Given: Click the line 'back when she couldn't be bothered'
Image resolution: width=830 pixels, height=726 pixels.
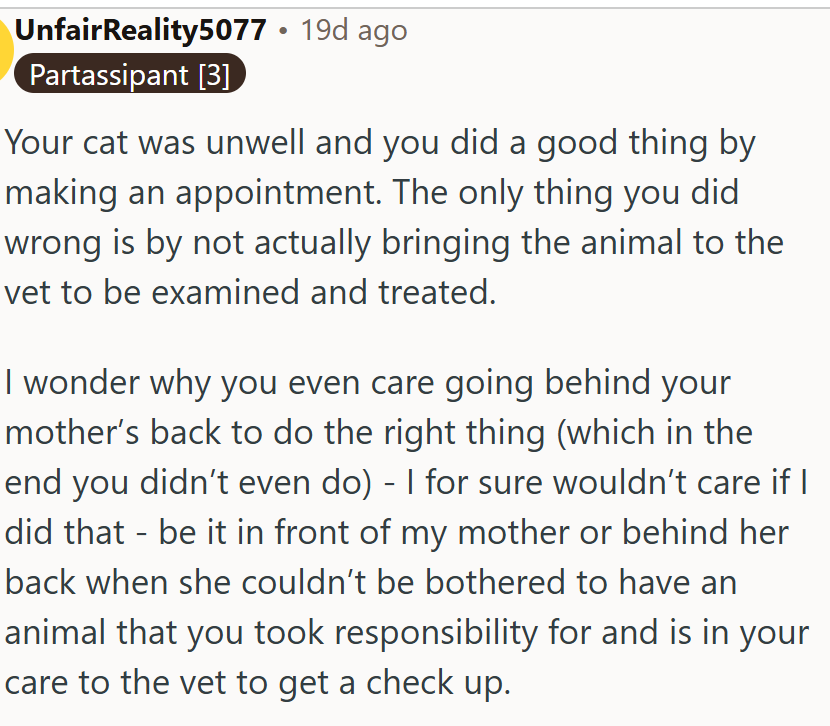Looking at the screenshot, I should point(371,583).
